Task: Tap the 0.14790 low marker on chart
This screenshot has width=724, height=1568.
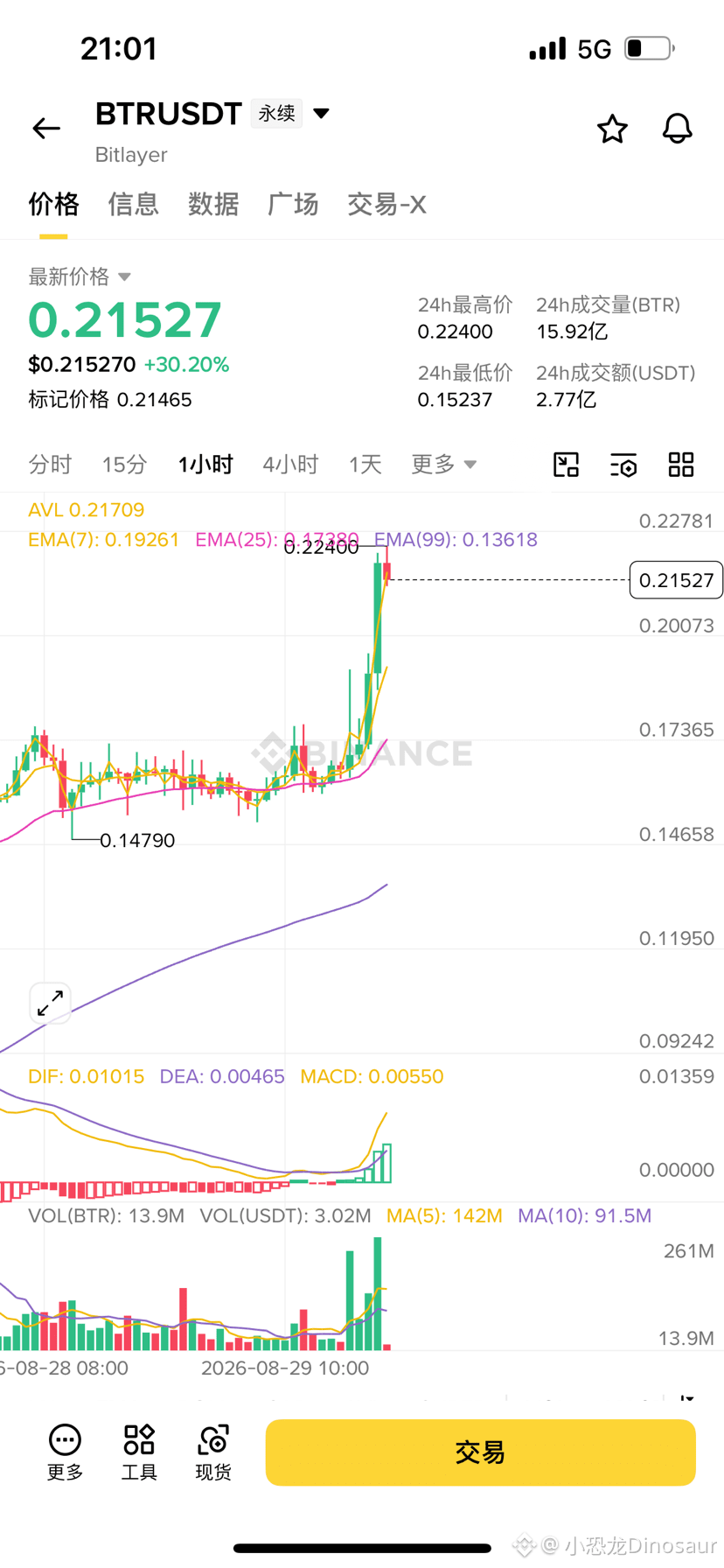Action: (x=137, y=840)
